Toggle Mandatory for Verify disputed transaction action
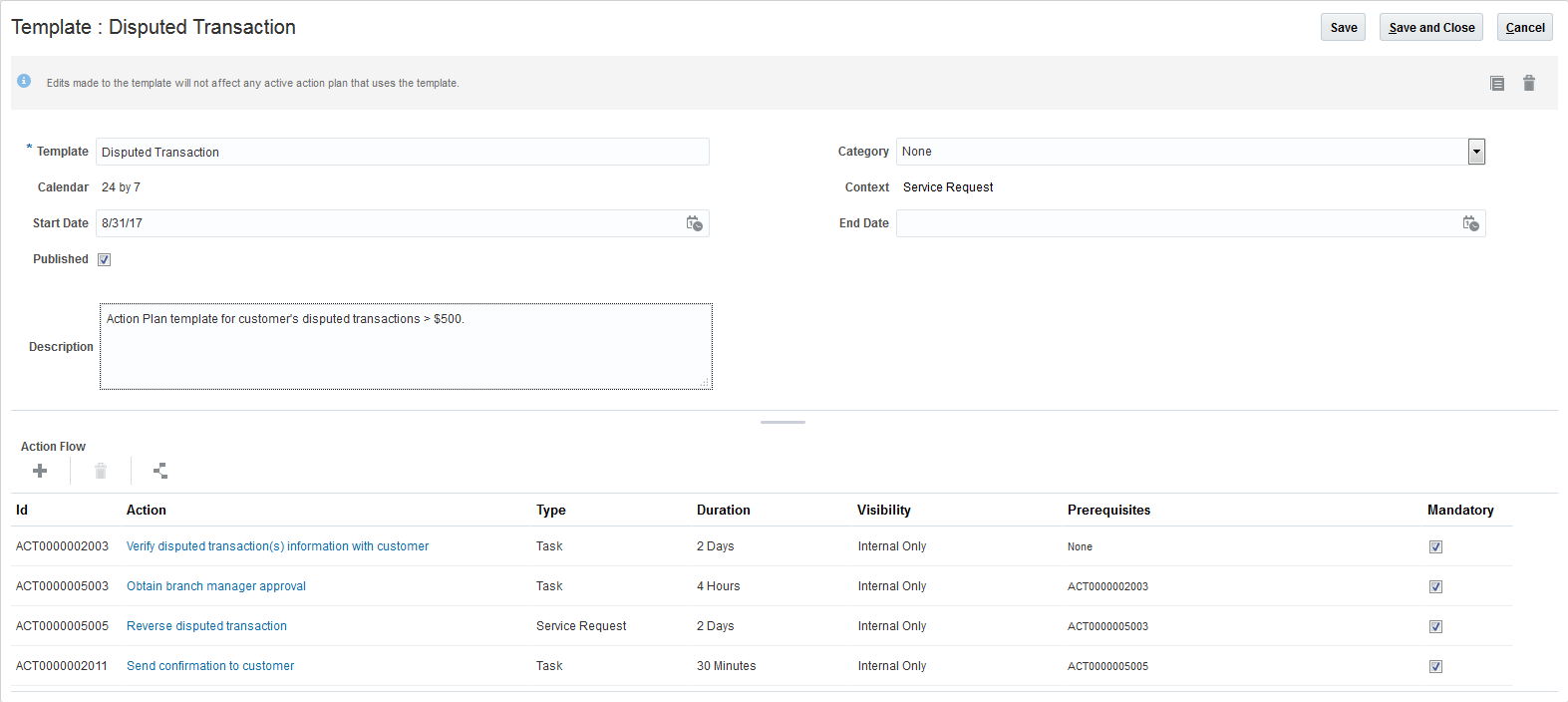The image size is (1568, 702). click(x=1435, y=547)
